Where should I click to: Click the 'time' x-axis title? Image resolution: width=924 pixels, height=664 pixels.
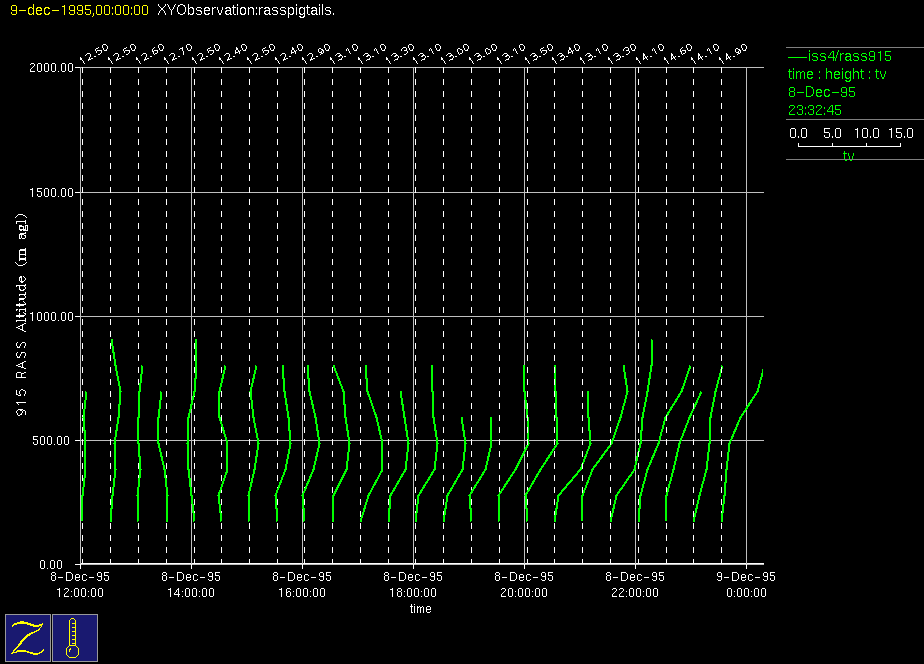420,609
